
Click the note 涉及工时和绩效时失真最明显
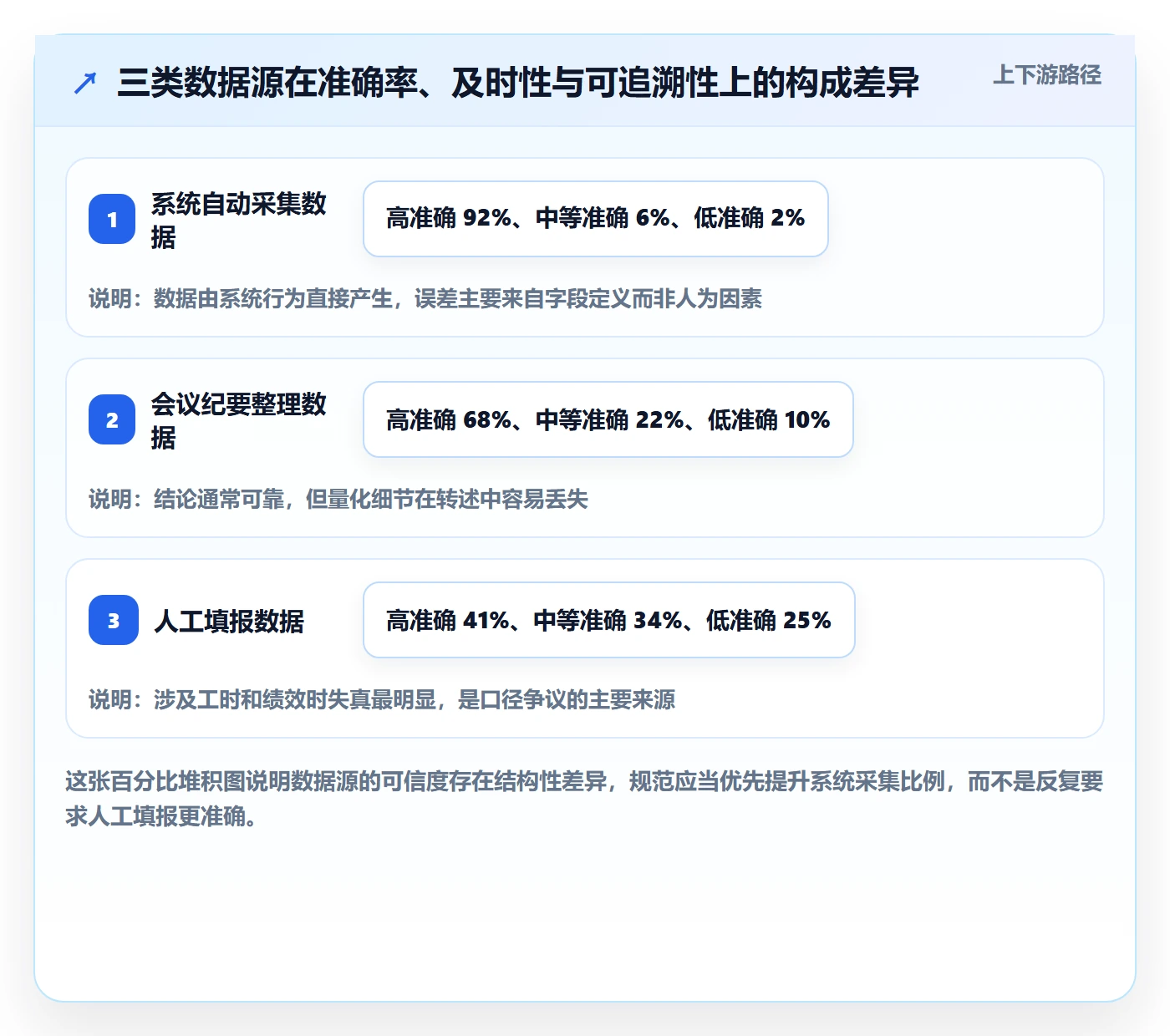coord(382,699)
